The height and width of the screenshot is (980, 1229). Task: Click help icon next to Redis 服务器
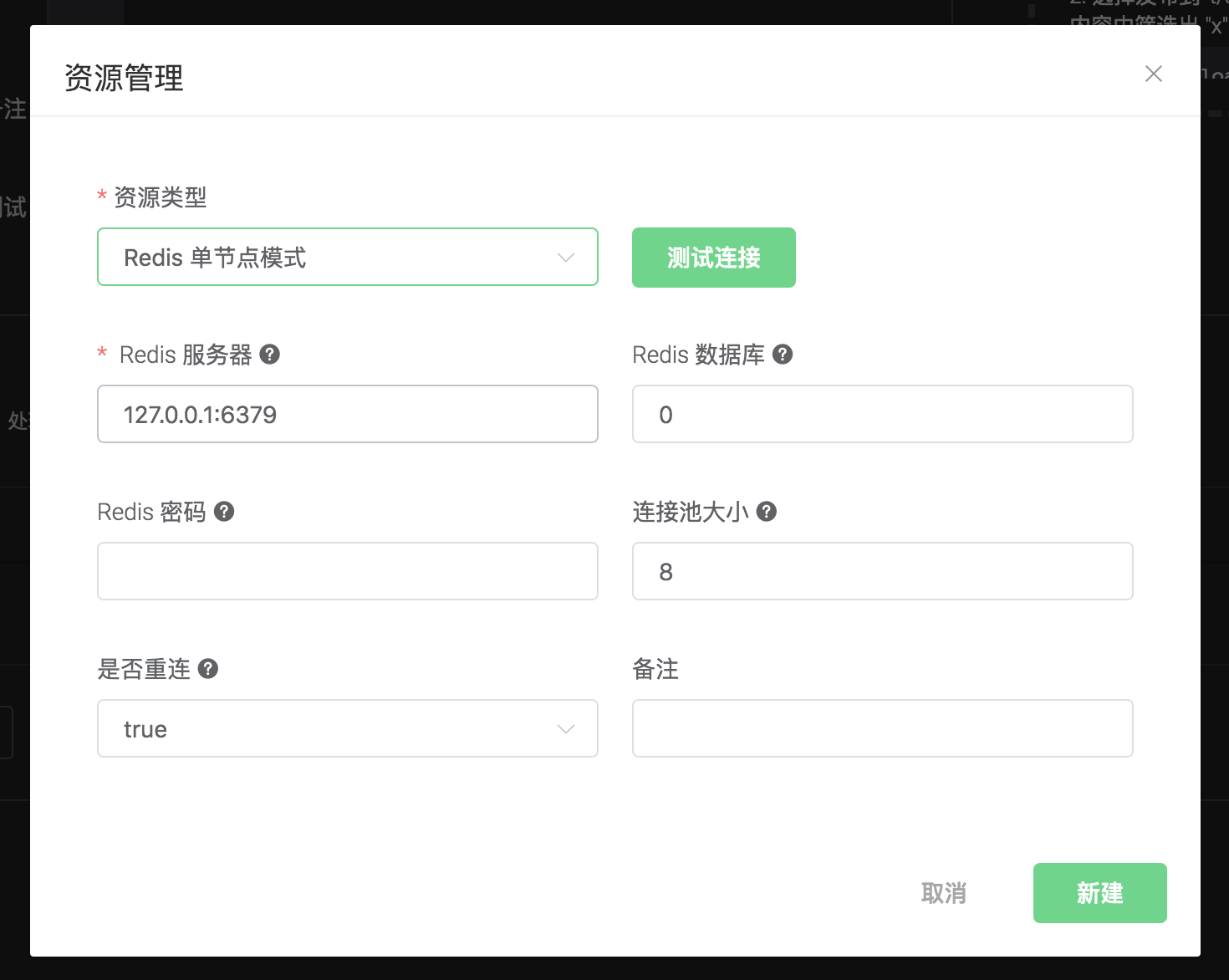coord(269,355)
